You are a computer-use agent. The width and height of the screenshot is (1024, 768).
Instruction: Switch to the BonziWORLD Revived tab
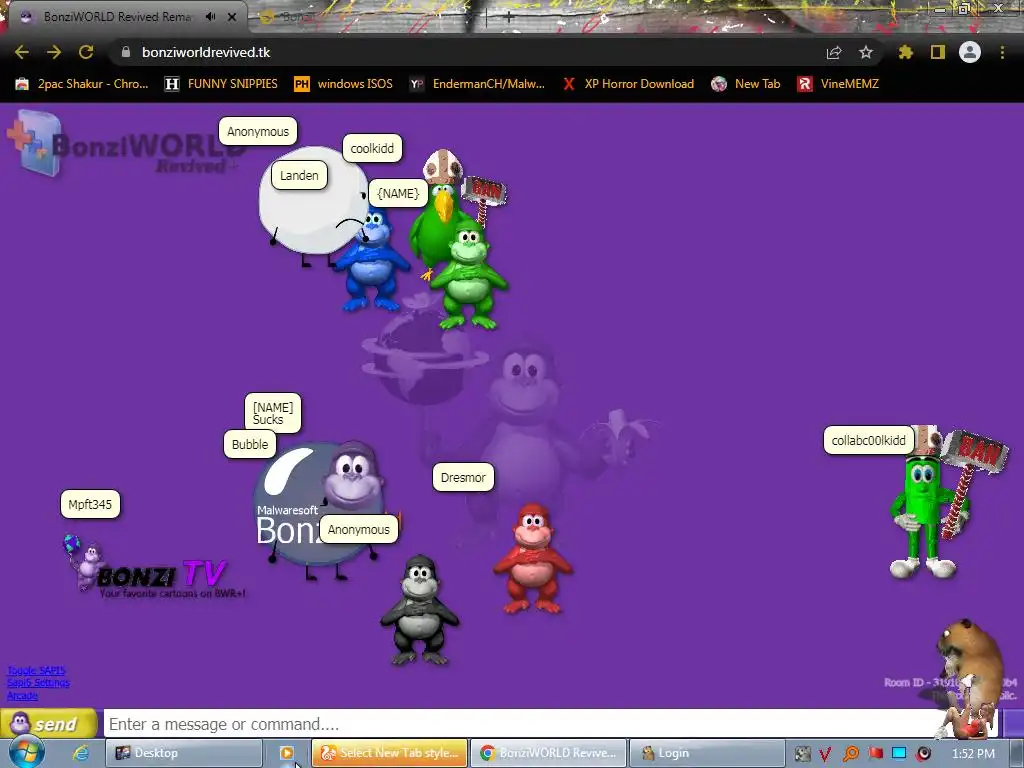pos(124,17)
